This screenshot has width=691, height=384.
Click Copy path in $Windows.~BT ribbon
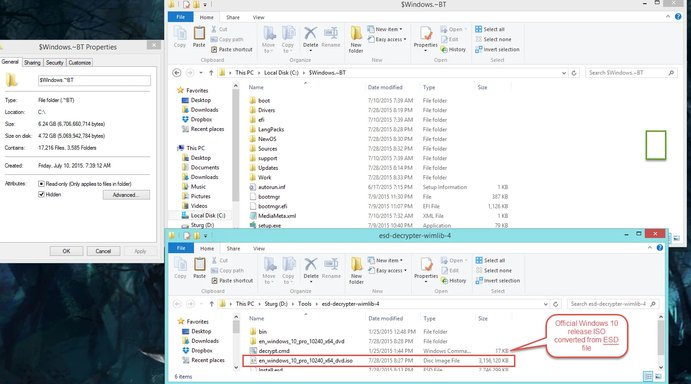click(x=227, y=39)
